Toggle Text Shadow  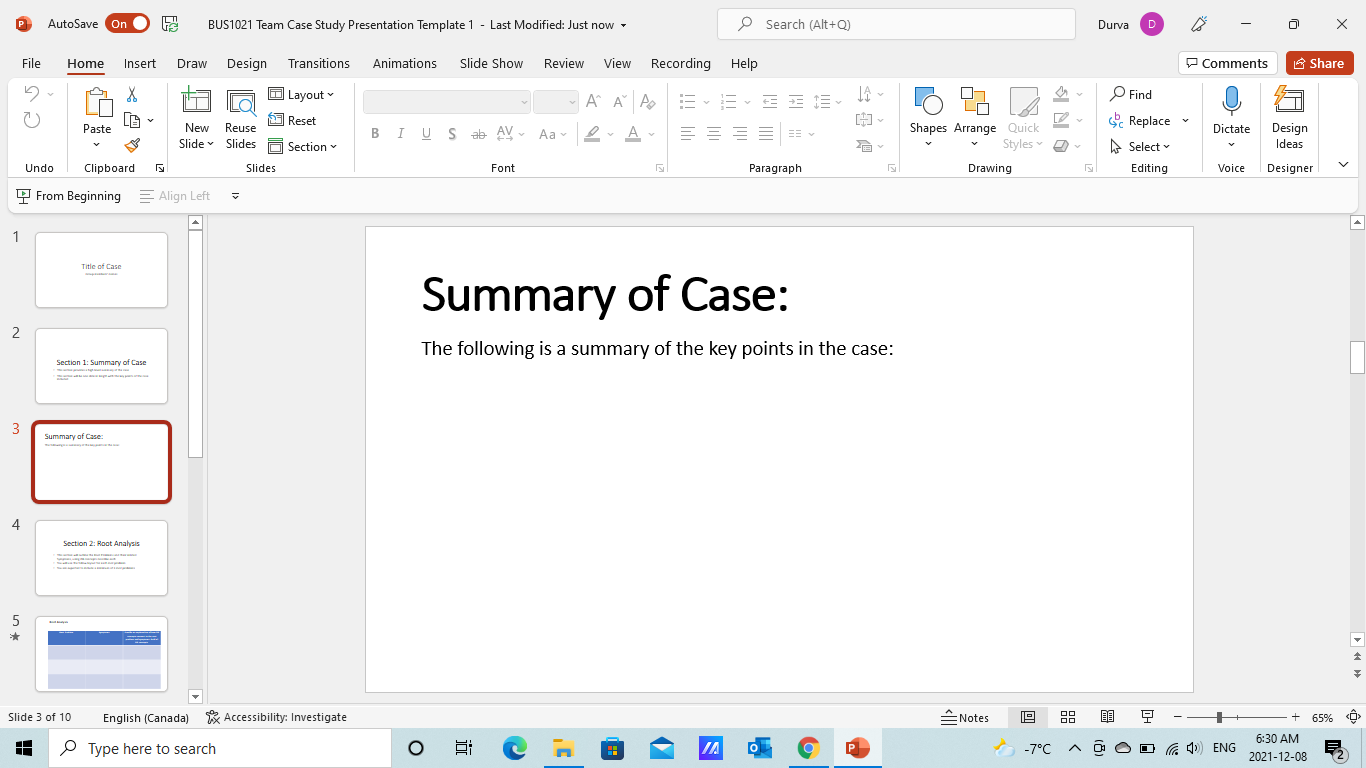tap(452, 134)
